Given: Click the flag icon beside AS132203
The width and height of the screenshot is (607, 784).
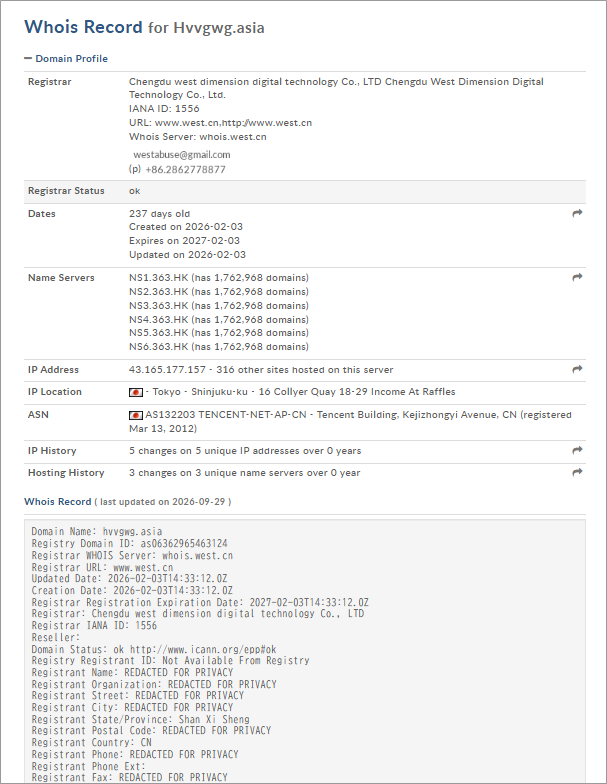Looking at the screenshot, I should [x=136, y=416].
